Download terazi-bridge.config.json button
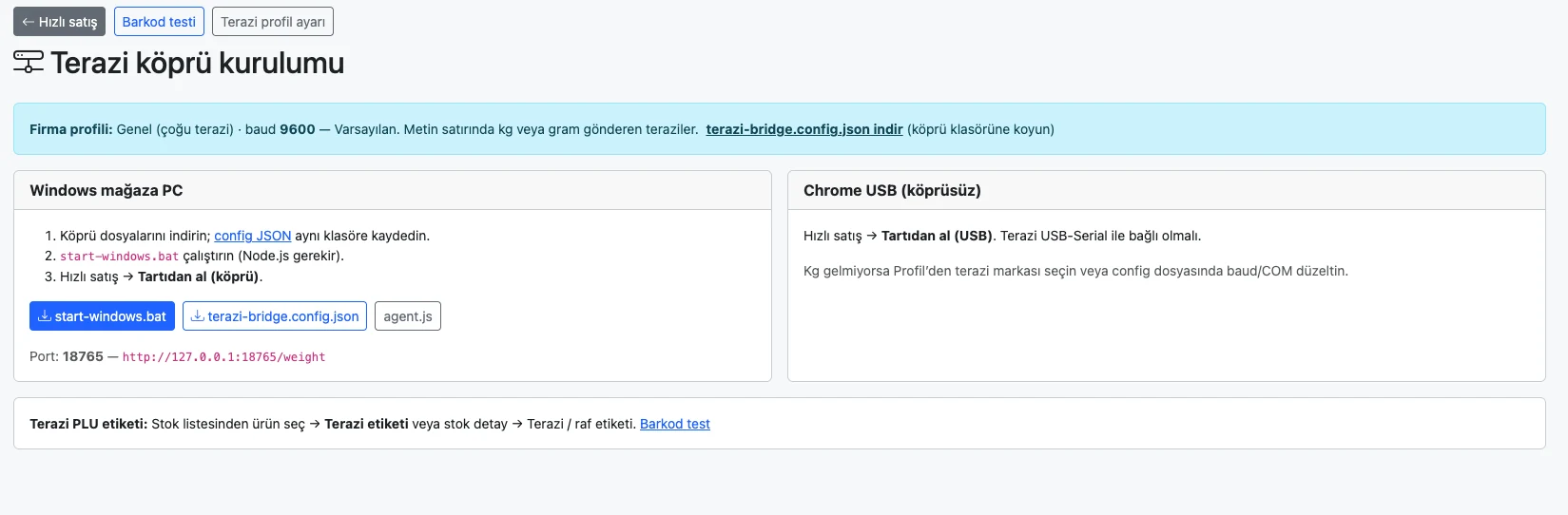The width and height of the screenshot is (1568, 515). pos(275,316)
